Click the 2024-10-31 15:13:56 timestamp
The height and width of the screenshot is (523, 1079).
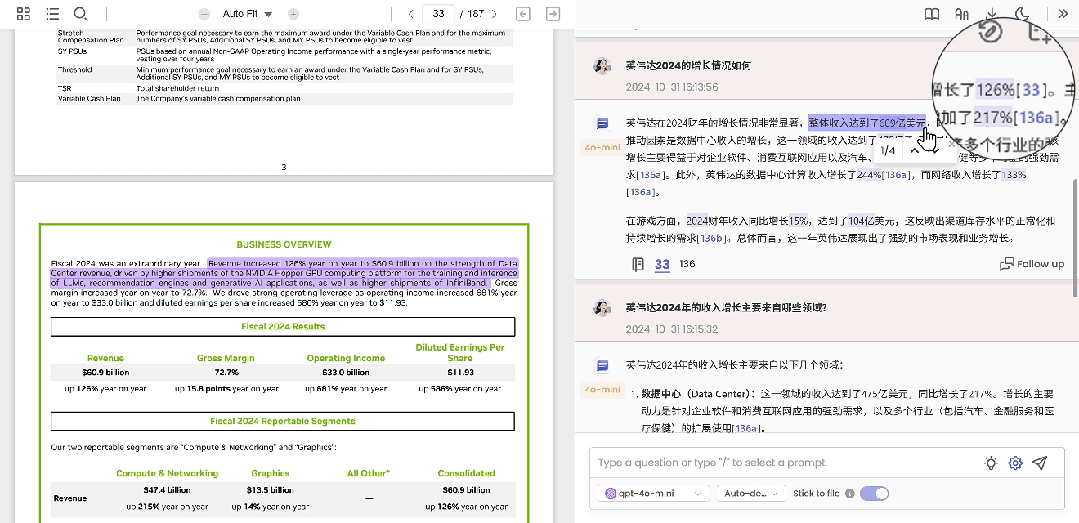point(672,87)
